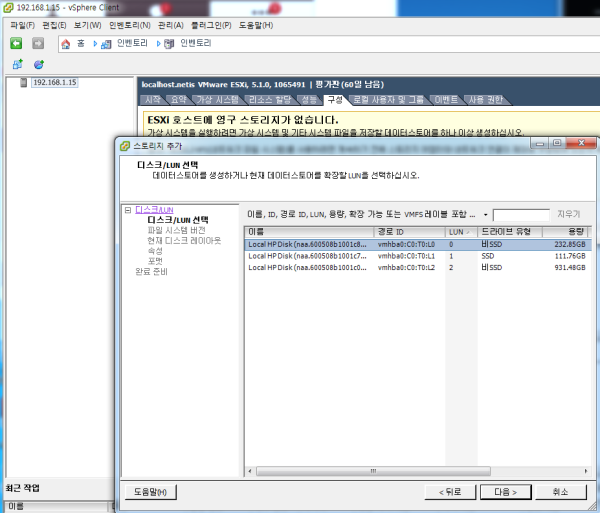The width and height of the screenshot is (600, 513).
Task: Click first 인벤토리 breadcrumb icon
Action: [106, 44]
